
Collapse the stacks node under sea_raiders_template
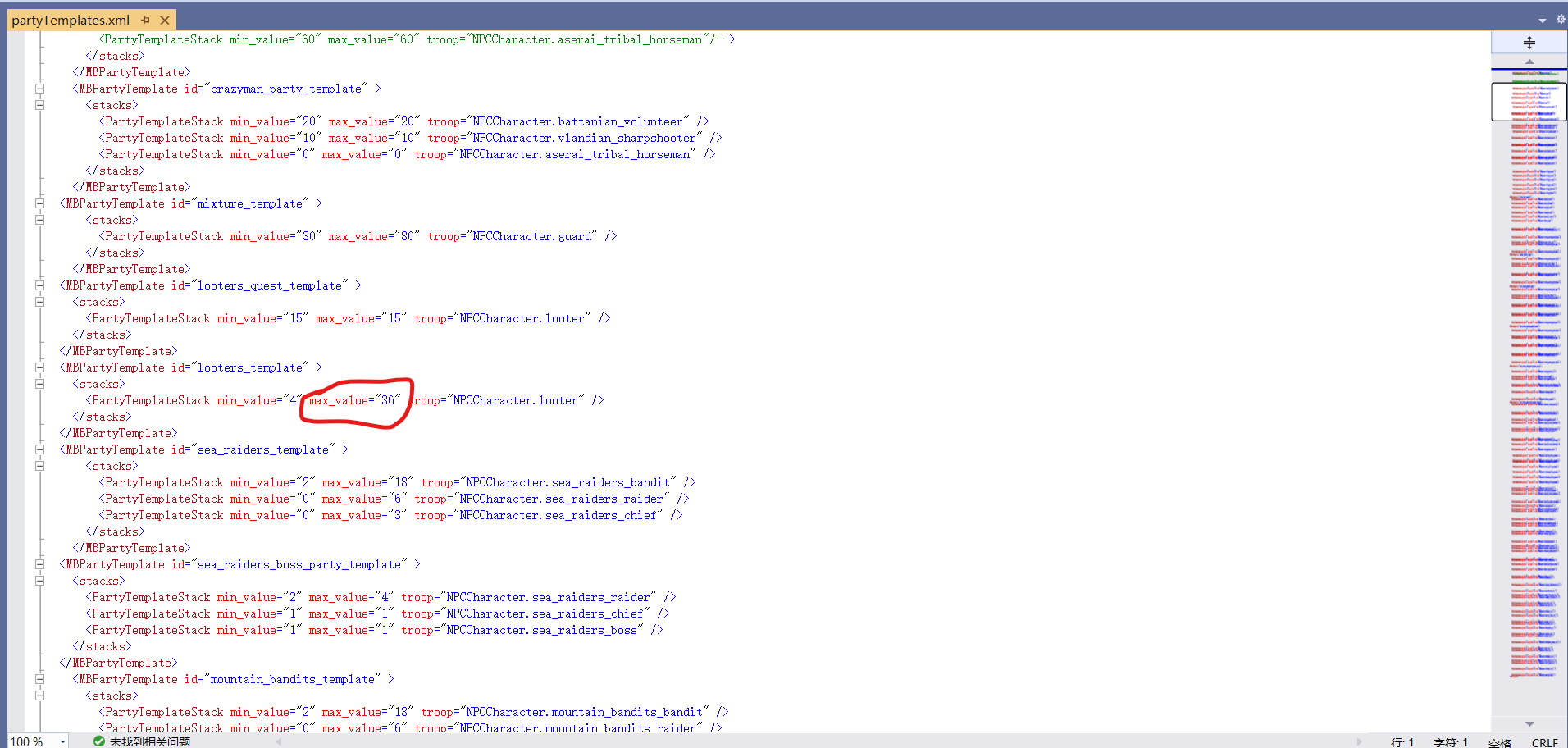point(39,466)
